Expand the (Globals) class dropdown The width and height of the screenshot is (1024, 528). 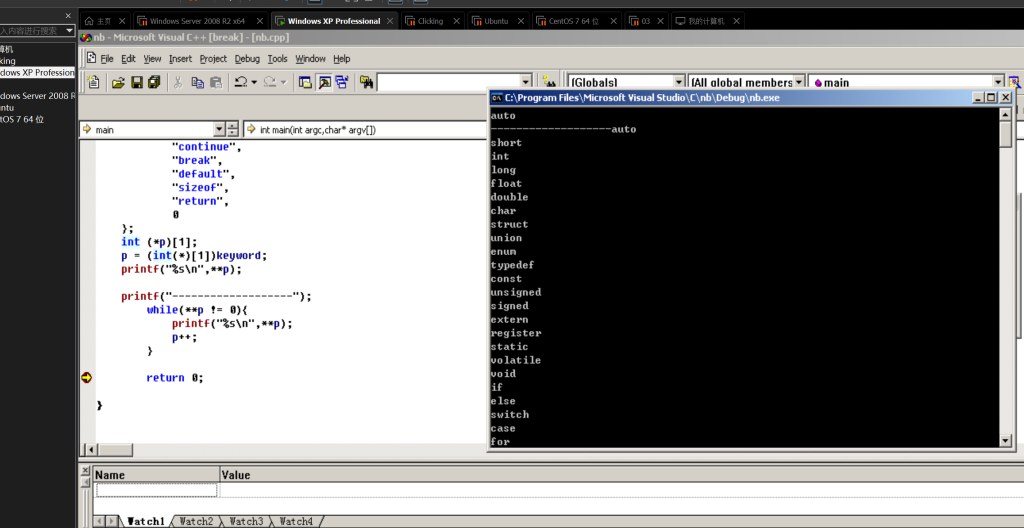click(x=679, y=82)
